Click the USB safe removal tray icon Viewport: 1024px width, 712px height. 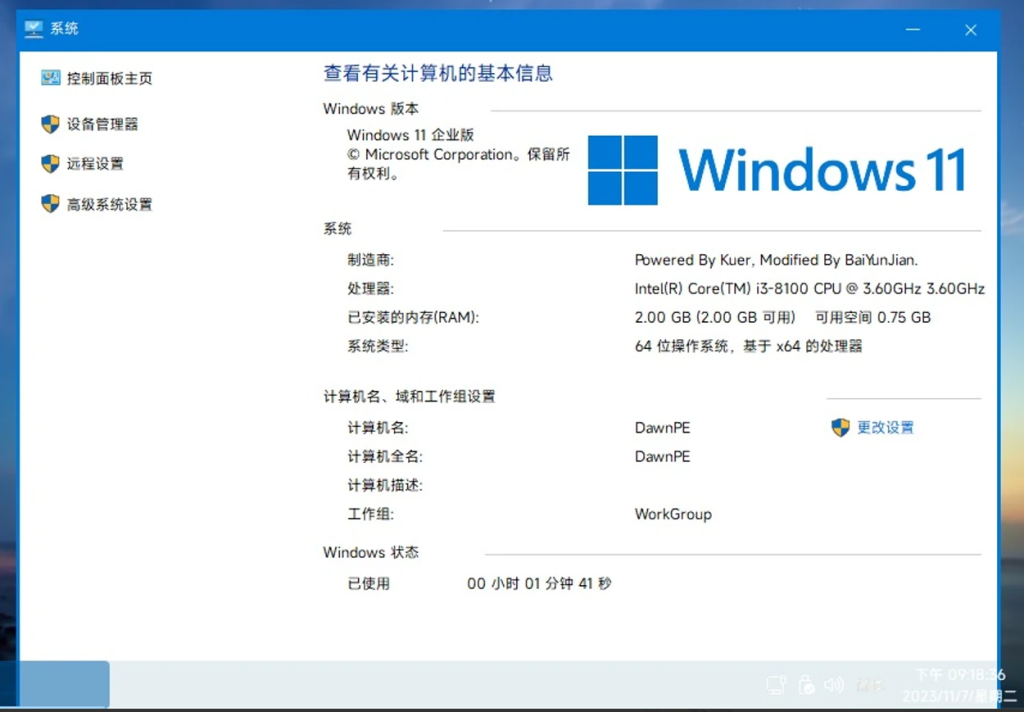(806, 685)
